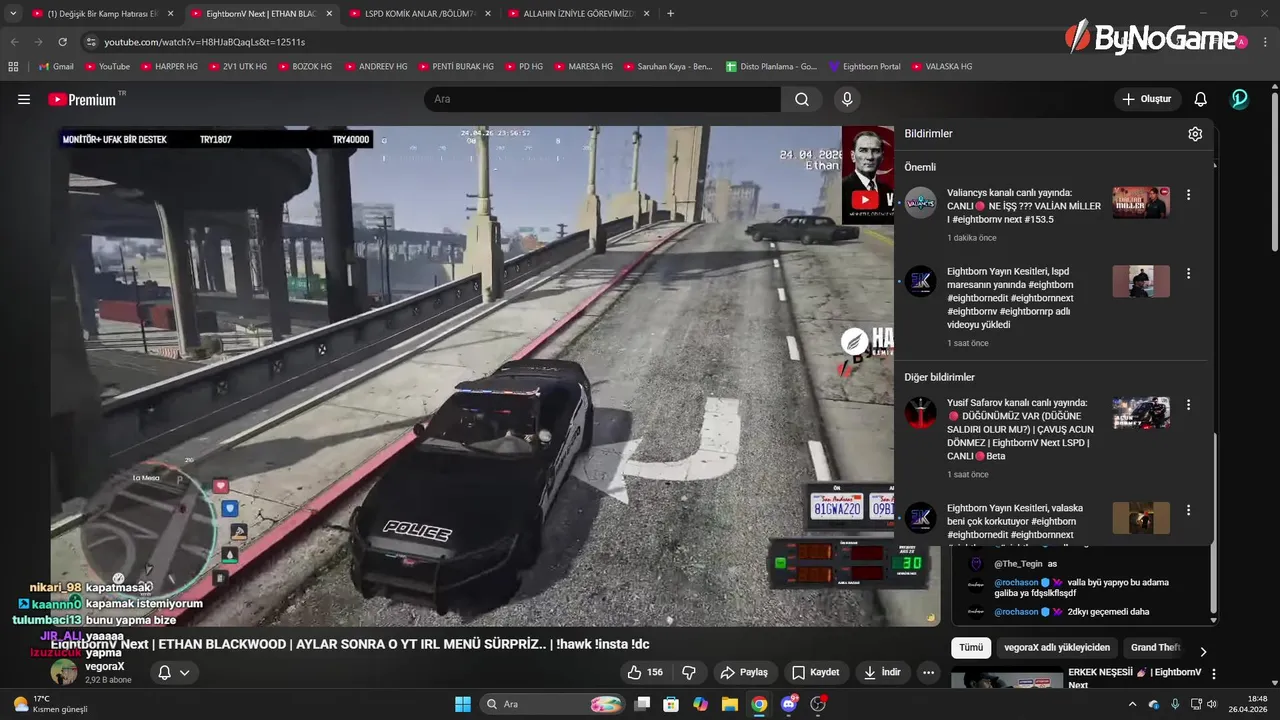Expand the subscription bell dropdown
The height and width of the screenshot is (720, 1280).
(184, 673)
